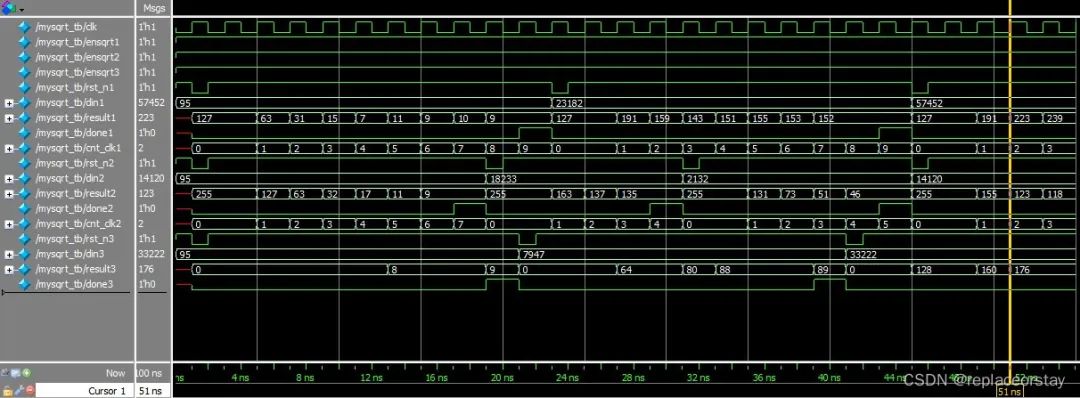This screenshot has height=398, width=1080.
Task: Click the Cursor 1 name field
Action: point(85,390)
